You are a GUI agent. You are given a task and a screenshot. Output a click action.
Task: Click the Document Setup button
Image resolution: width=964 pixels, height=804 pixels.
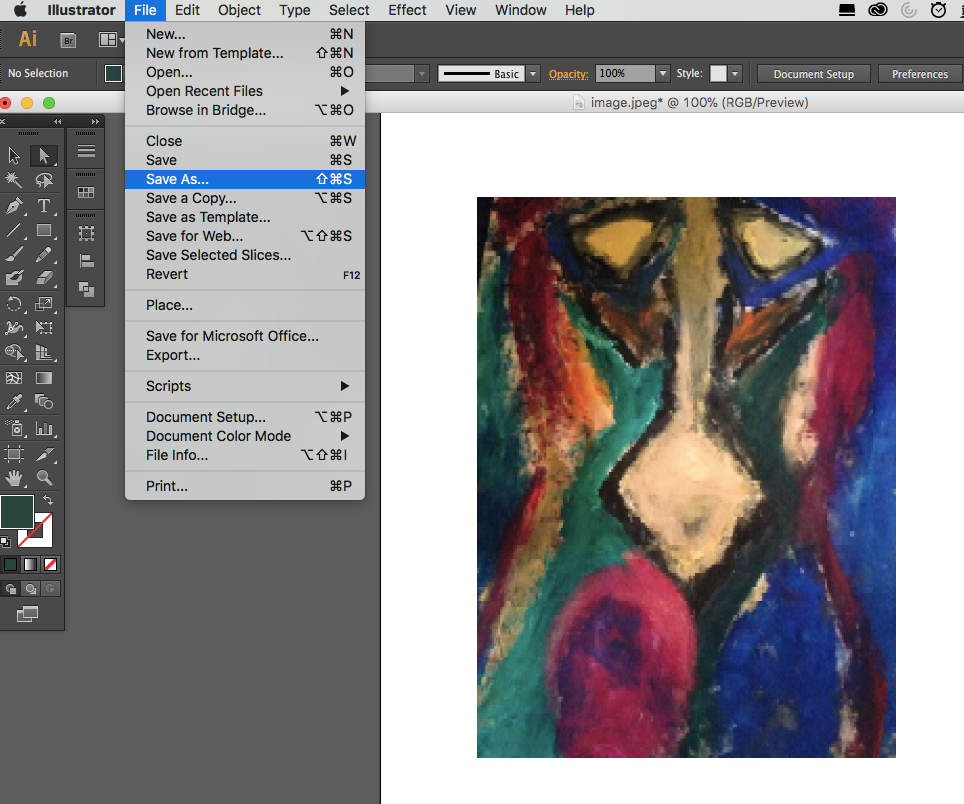813,74
